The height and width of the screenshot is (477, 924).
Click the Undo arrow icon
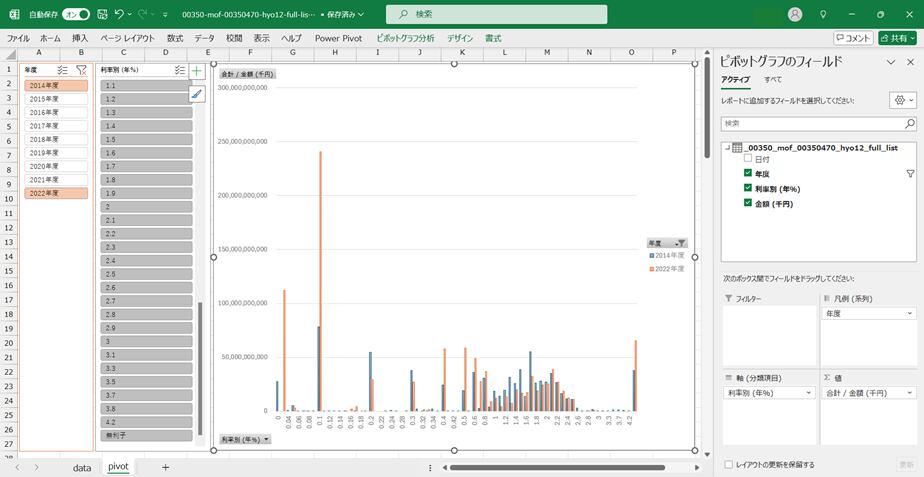(x=120, y=15)
